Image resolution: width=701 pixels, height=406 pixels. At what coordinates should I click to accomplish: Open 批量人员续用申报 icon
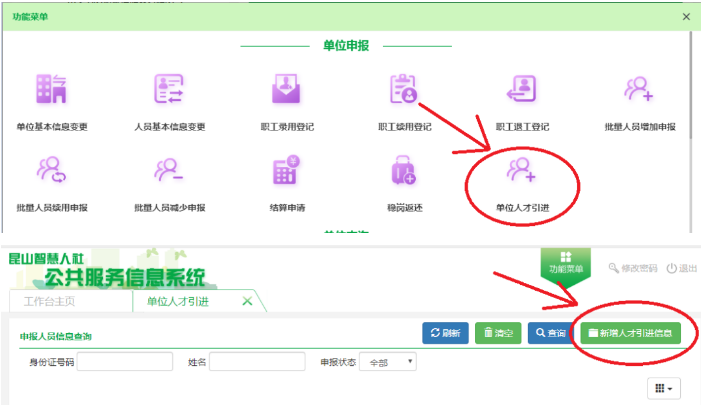point(51,169)
